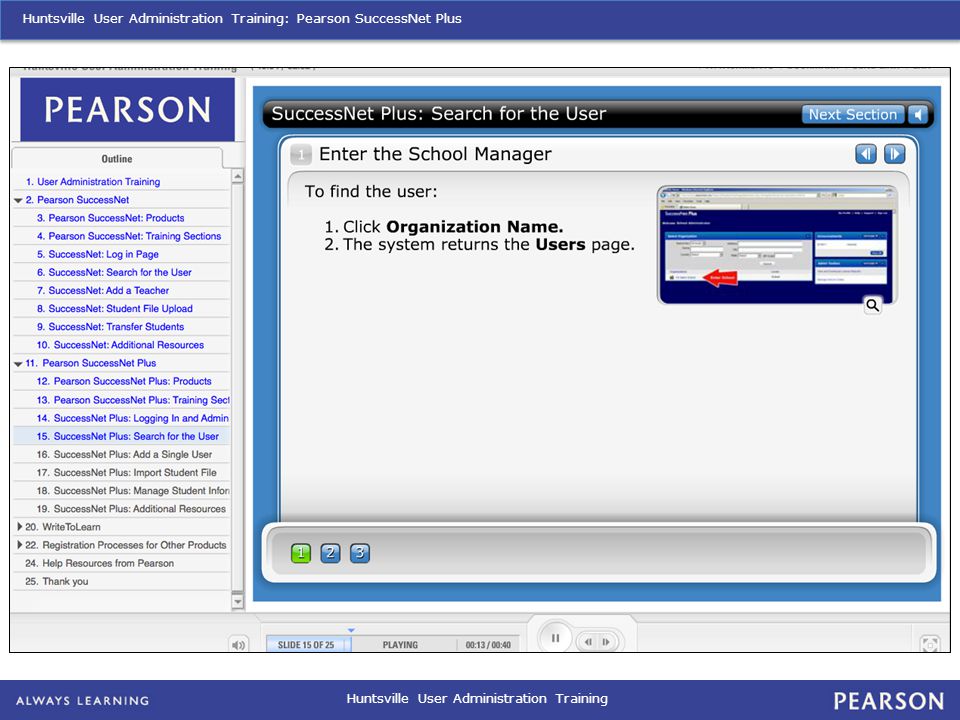960x720 pixels.
Task: Click the 00:13 / 00:40 time display
Action: 488,645
